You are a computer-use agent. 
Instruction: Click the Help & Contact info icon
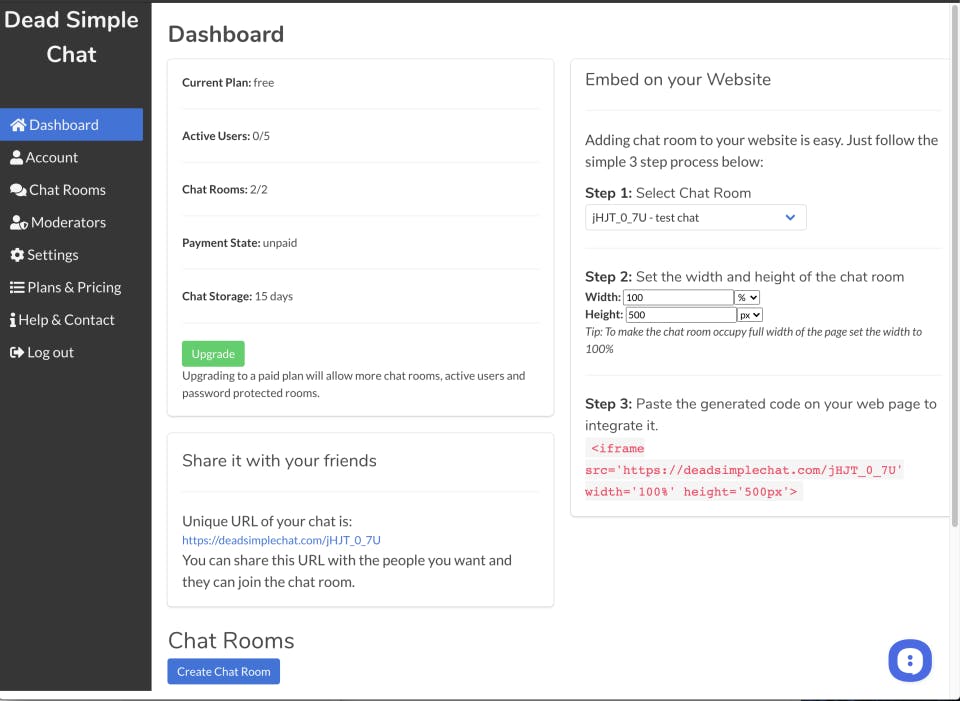point(13,320)
